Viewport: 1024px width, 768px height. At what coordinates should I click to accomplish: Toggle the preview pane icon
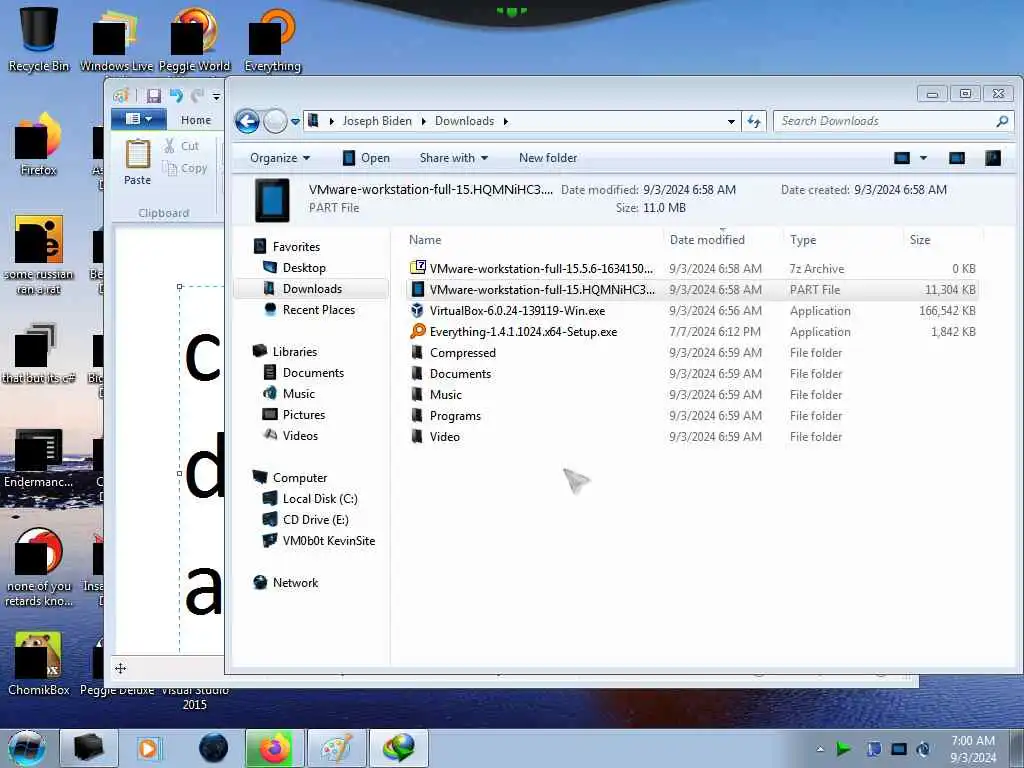point(957,158)
